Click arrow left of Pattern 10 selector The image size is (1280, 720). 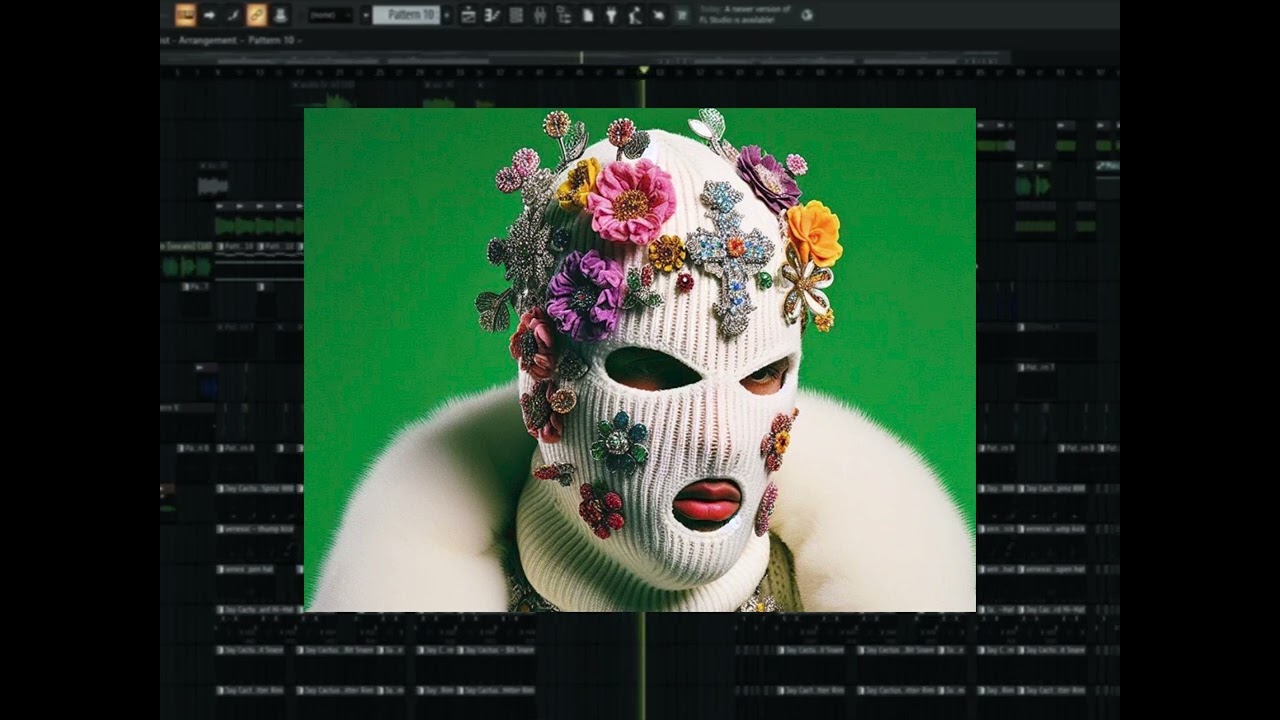[x=365, y=15]
